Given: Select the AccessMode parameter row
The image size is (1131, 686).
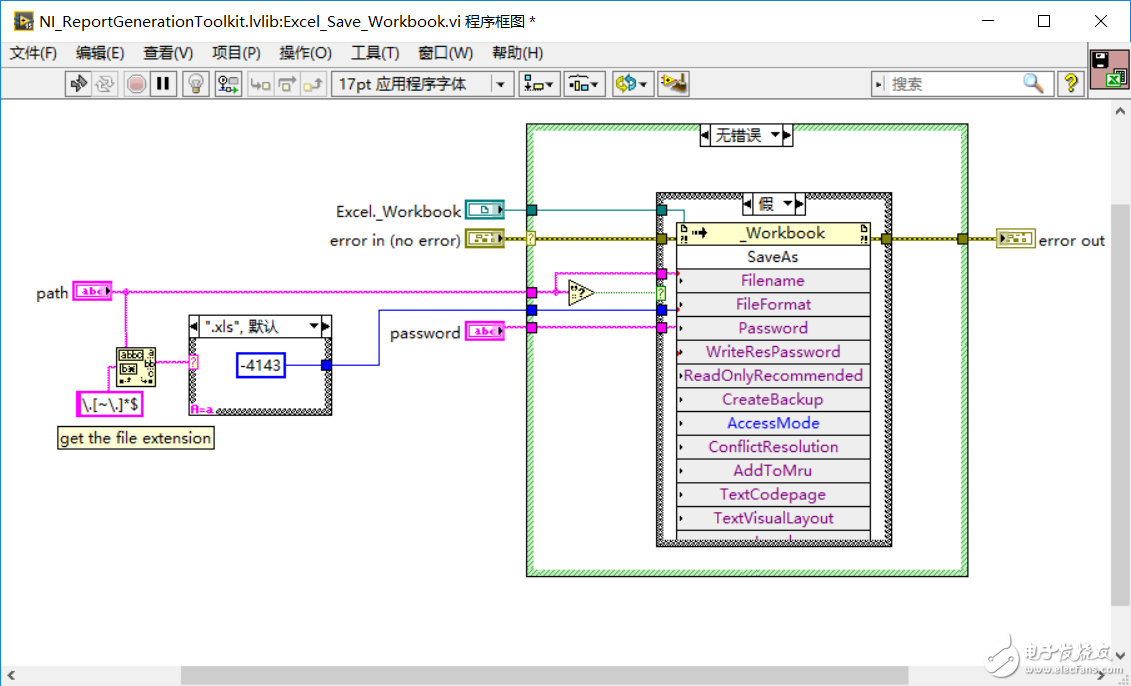Looking at the screenshot, I should click(x=773, y=423).
